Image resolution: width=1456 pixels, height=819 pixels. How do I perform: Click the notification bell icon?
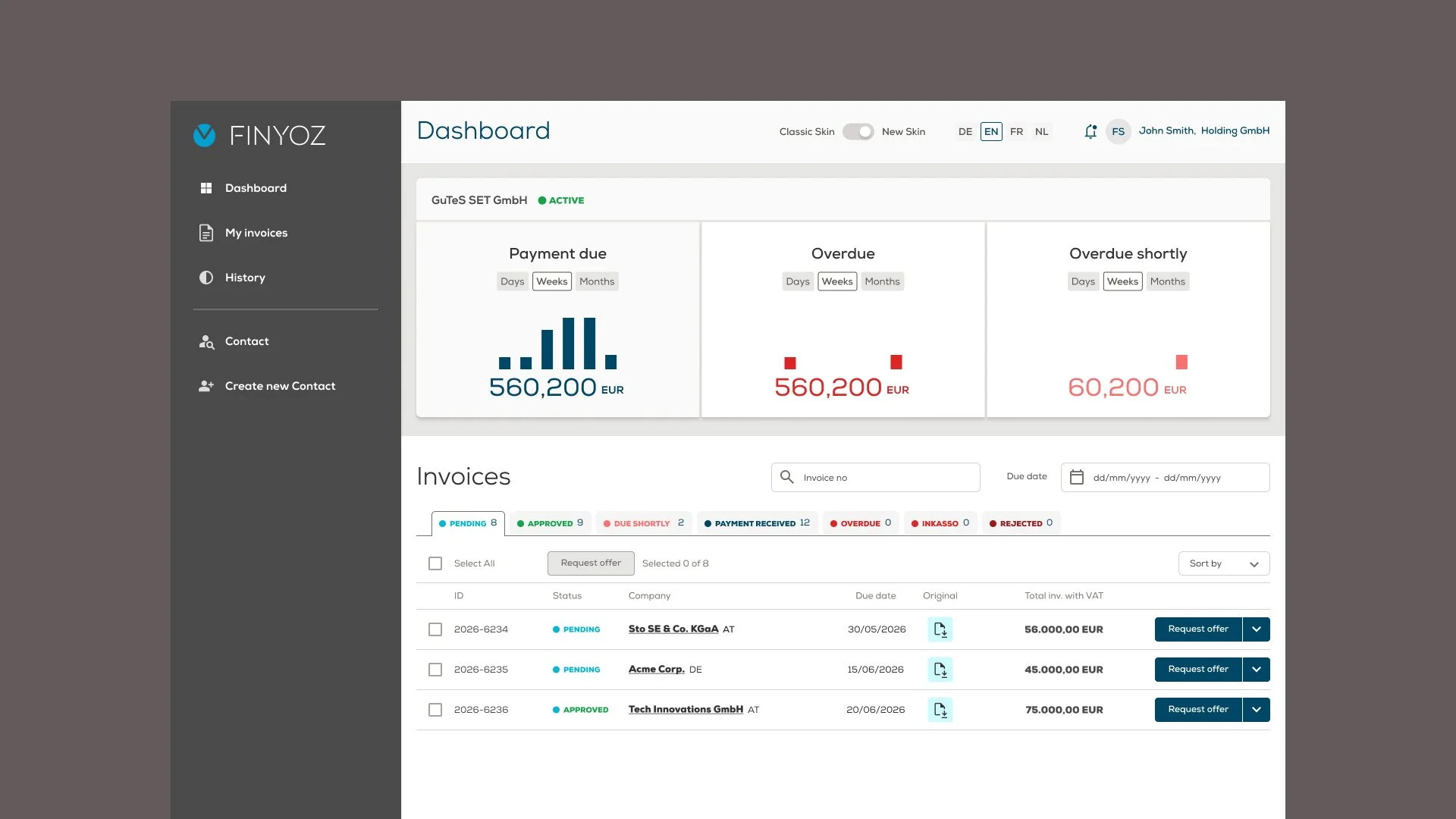(1090, 131)
